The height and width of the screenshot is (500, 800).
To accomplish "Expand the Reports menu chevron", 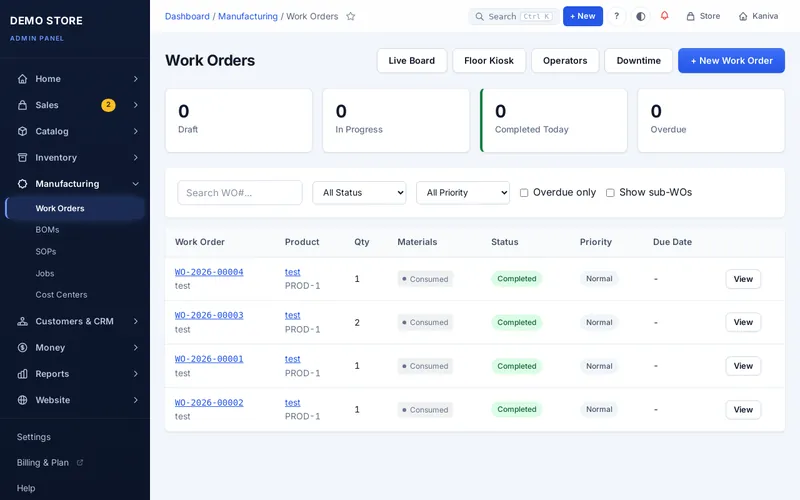I will point(136,374).
